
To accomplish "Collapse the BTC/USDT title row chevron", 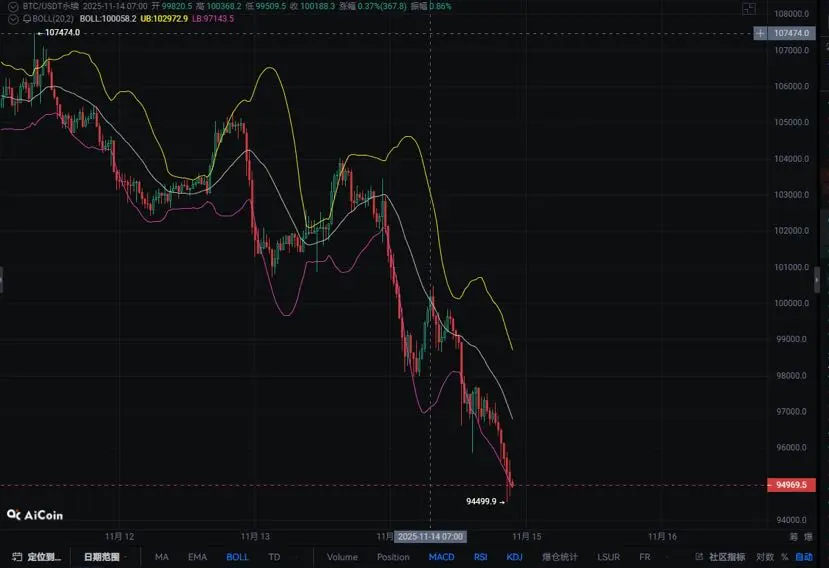I will pos(13,7).
